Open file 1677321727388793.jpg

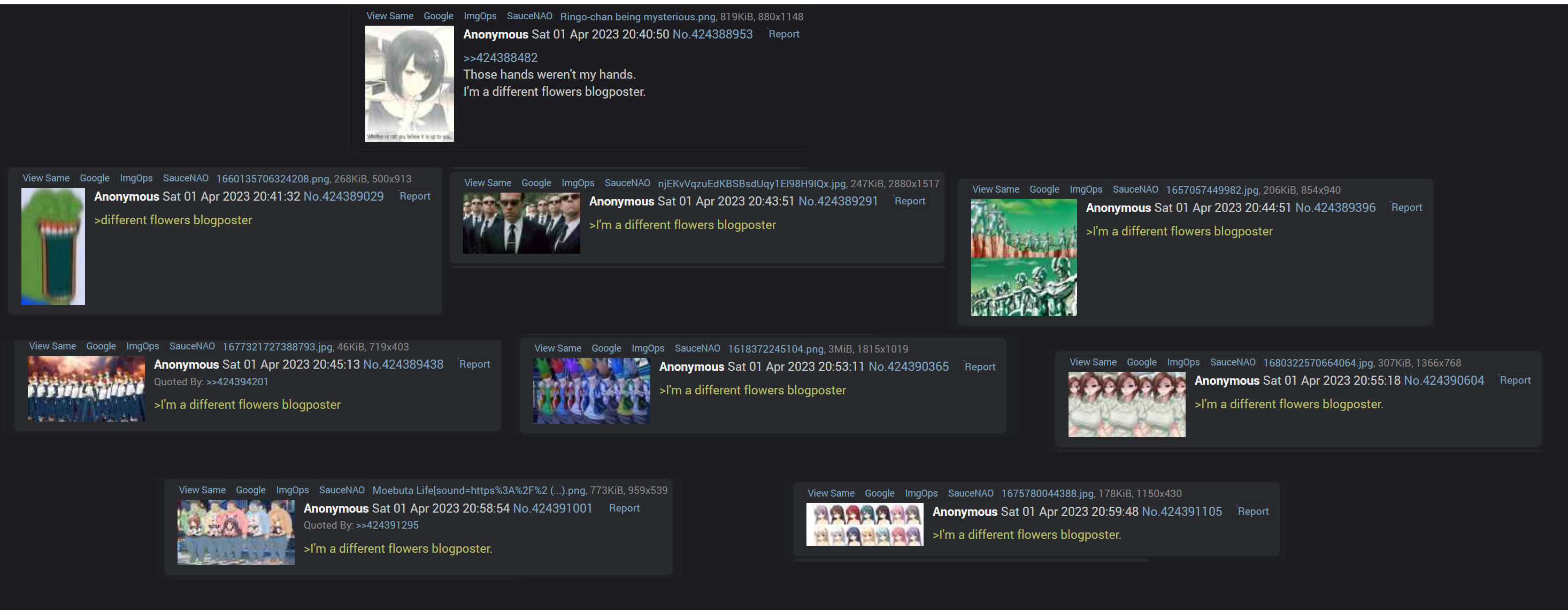(277, 346)
